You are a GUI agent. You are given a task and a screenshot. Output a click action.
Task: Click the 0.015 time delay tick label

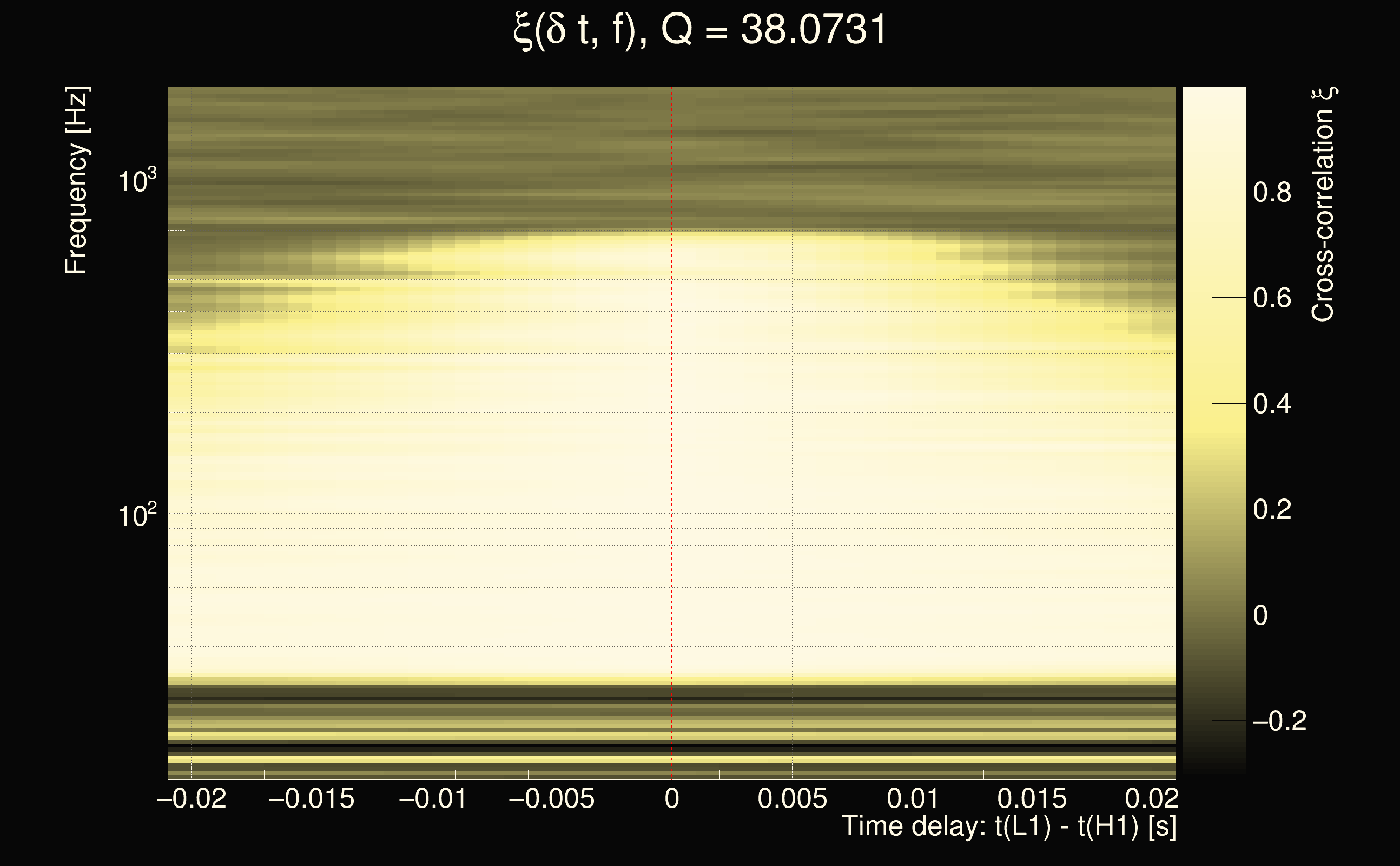(x=1032, y=798)
